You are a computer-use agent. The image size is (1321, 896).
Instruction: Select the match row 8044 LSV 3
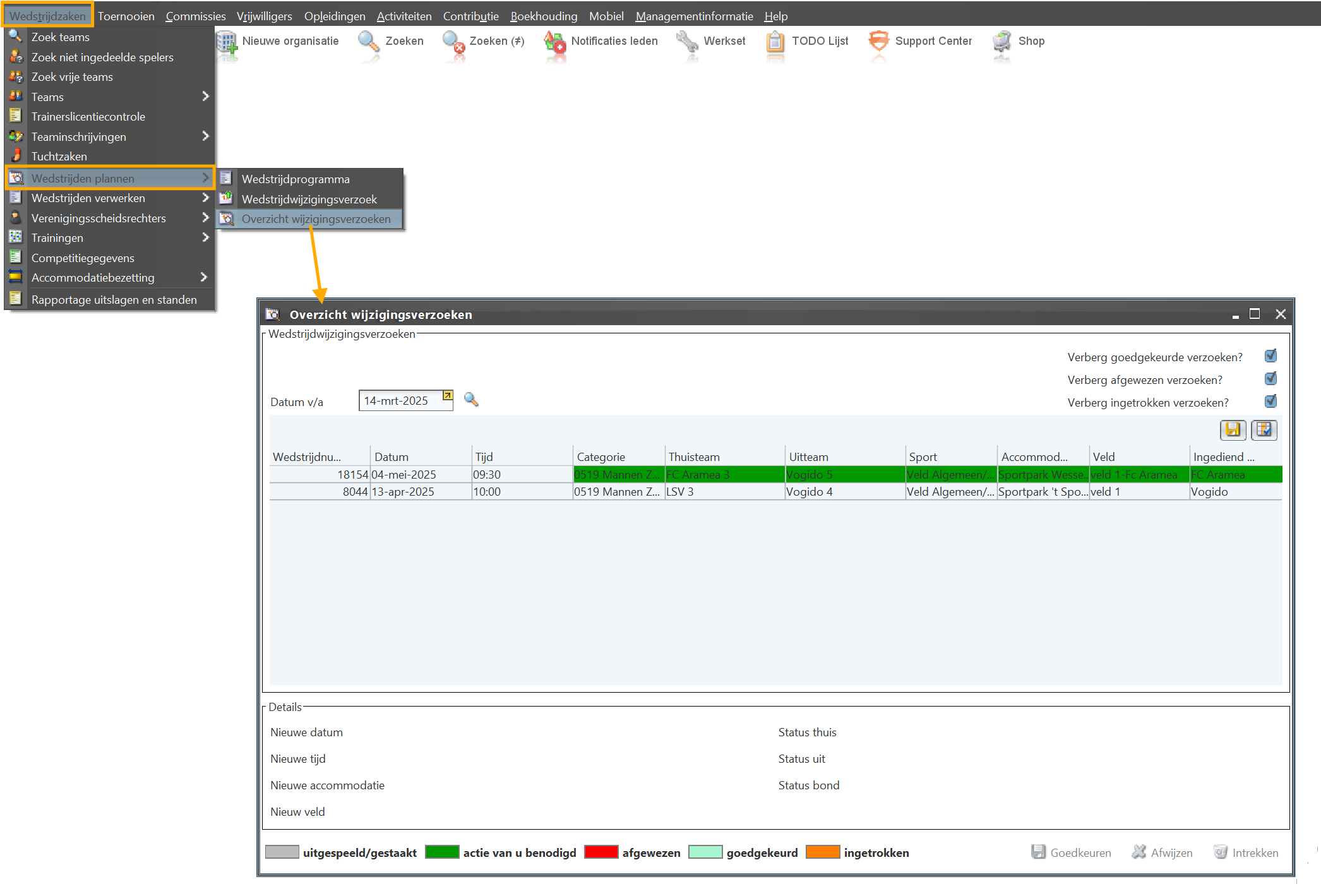679,492
